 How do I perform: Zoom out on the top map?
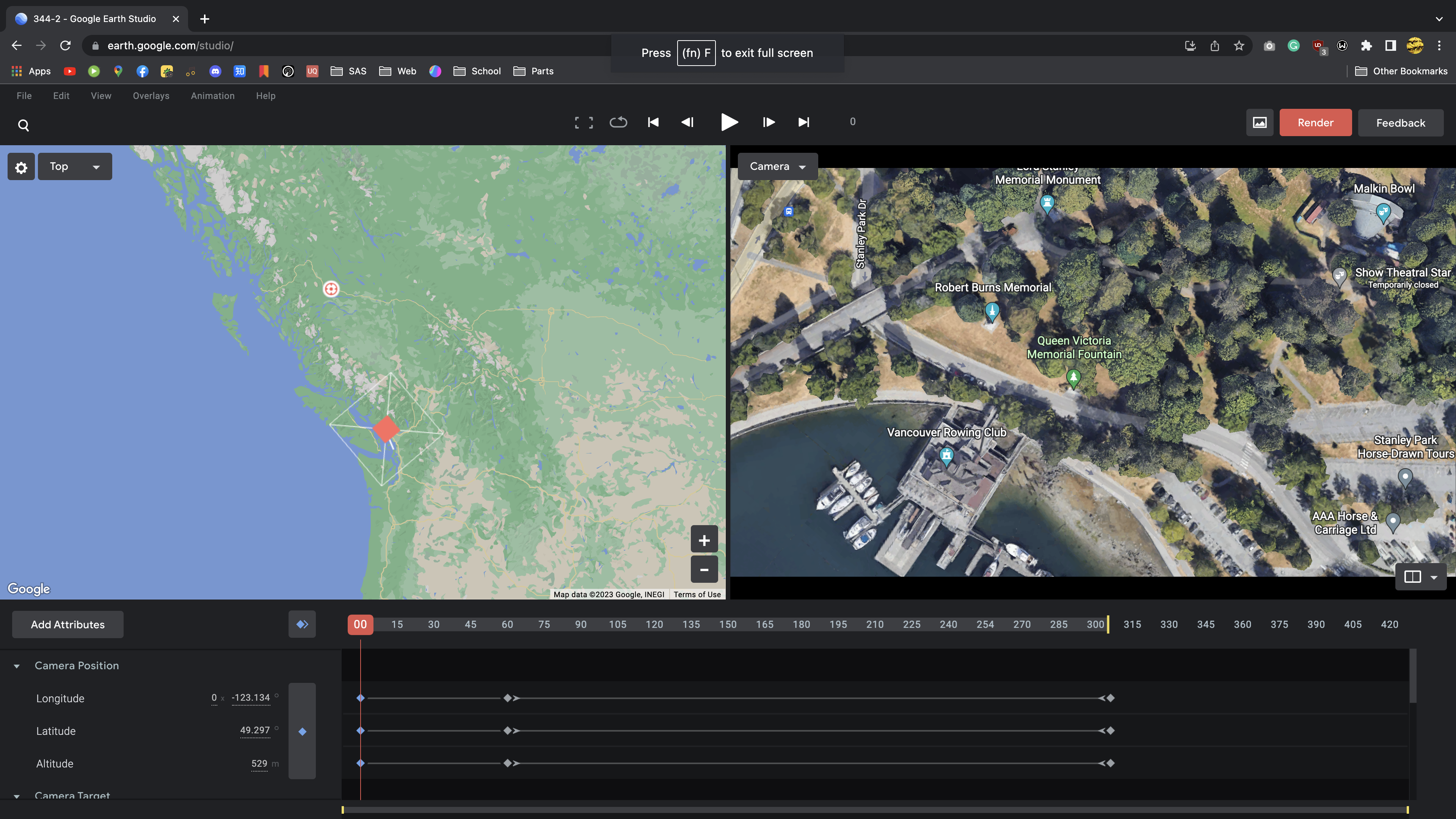(x=704, y=569)
